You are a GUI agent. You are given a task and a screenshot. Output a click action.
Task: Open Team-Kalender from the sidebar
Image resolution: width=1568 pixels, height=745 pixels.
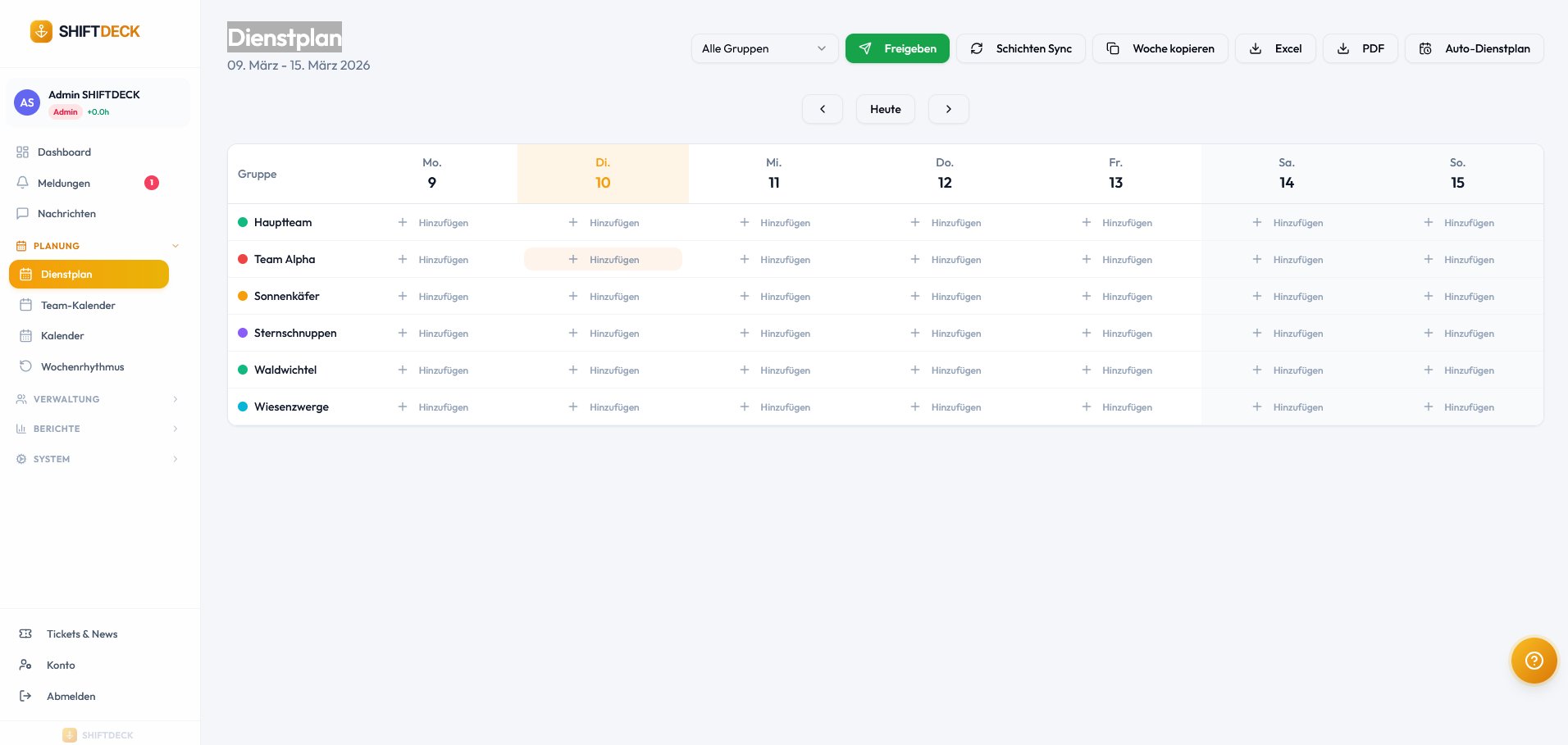coord(78,305)
